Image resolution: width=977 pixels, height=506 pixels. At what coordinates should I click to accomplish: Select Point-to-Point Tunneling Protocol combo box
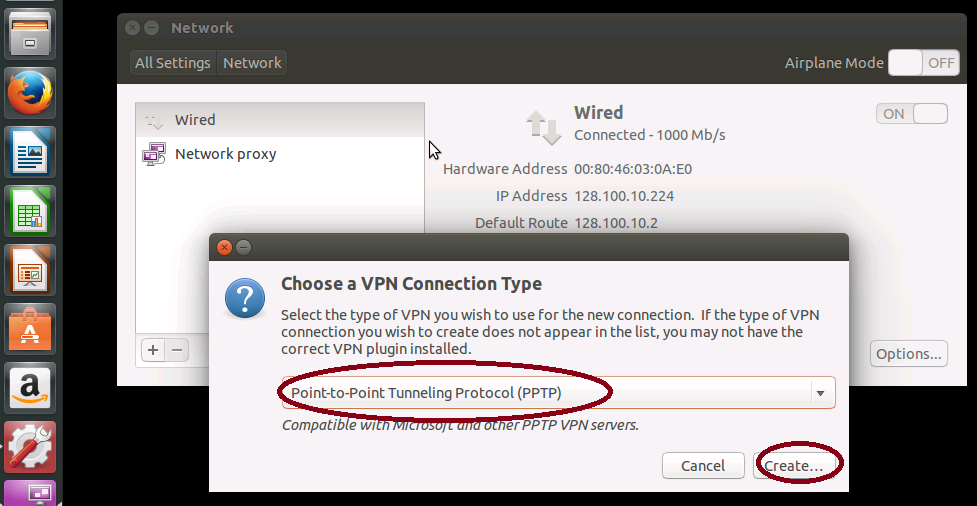[558, 393]
